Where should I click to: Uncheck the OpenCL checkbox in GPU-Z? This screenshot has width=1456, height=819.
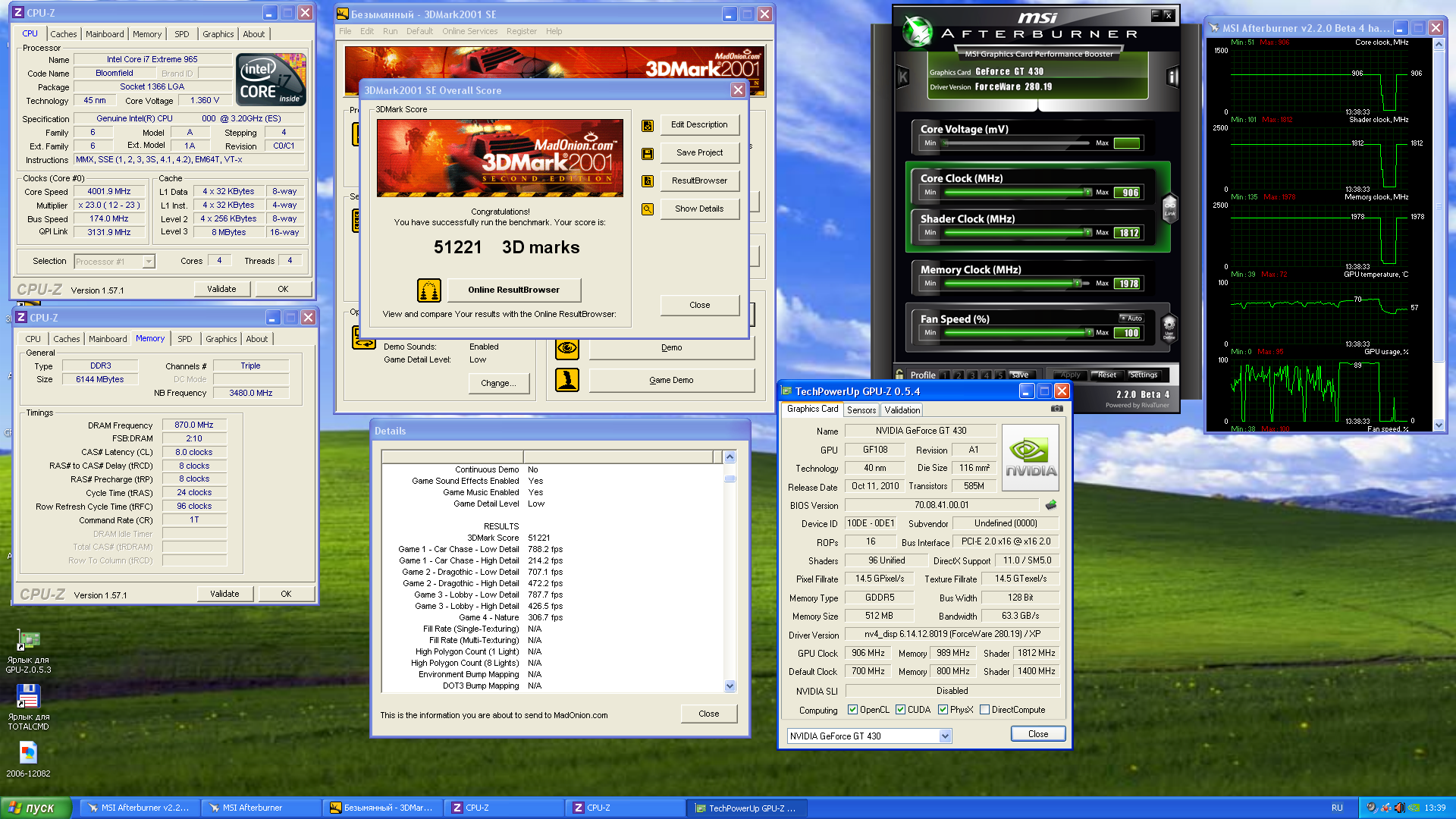(x=852, y=710)
